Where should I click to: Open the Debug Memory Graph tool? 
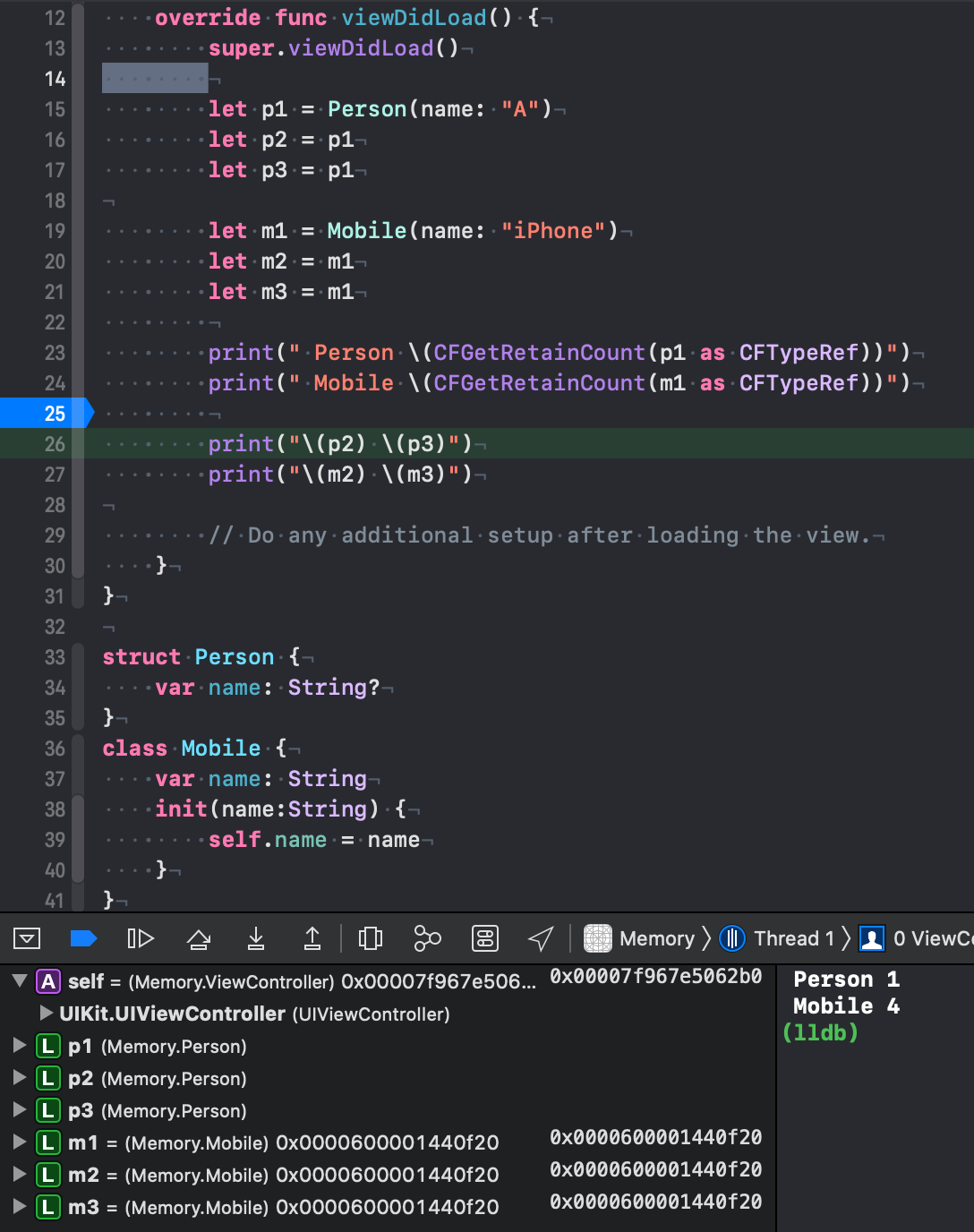[426, 939]
